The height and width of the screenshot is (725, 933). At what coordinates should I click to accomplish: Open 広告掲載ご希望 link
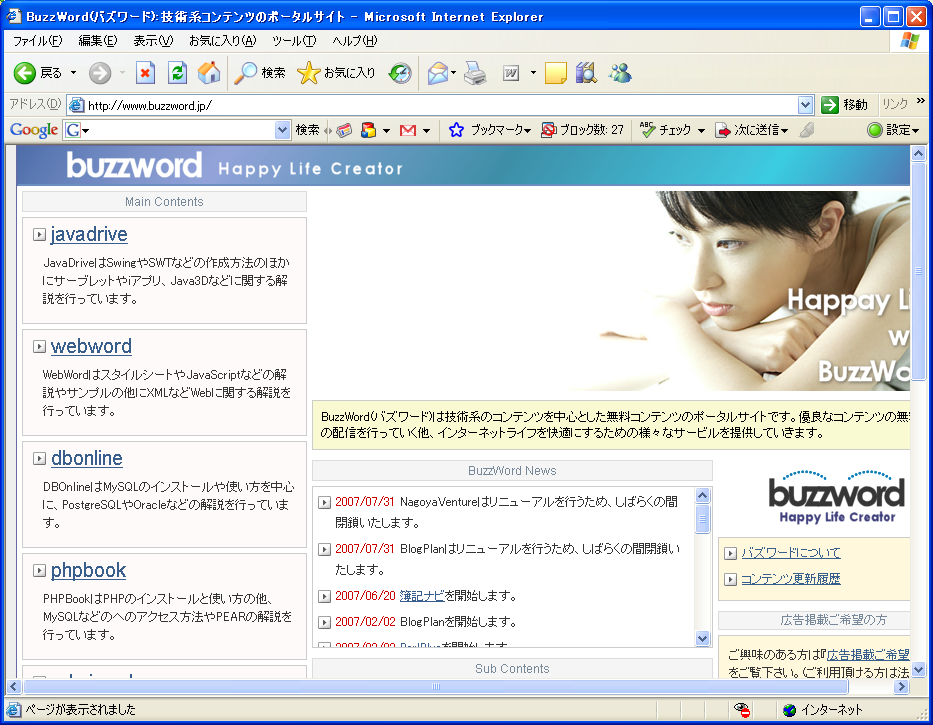click(868, 655)
